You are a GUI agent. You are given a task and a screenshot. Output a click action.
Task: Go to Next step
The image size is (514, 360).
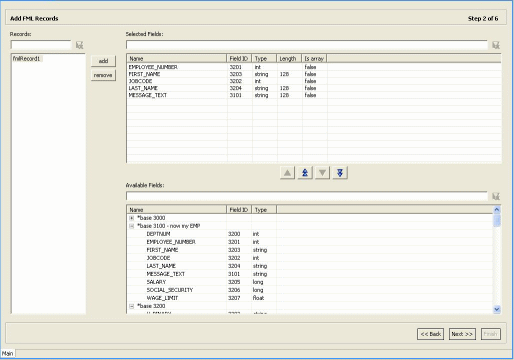point(462,334)
